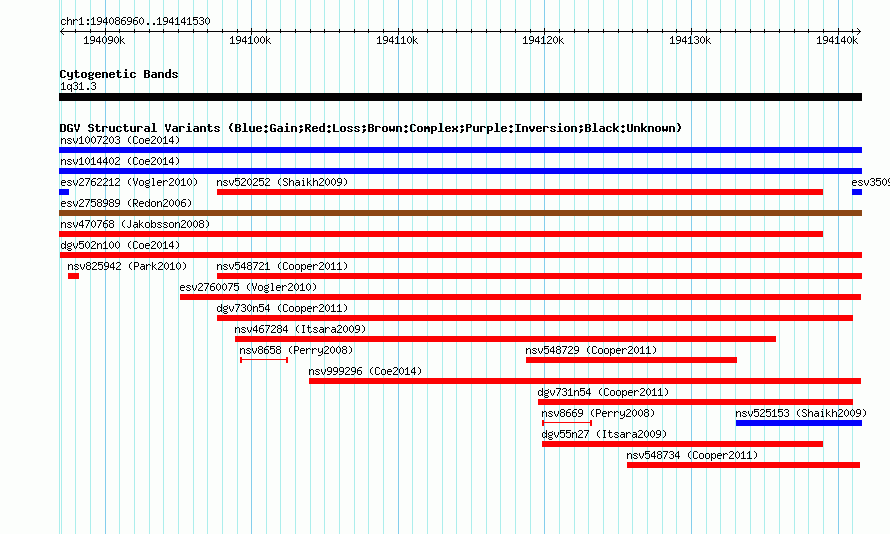This screenshot has width=890, height=534.
Task: Click the nsv520252 (Shaikh2009) label
Action: click(x=282, y=182)
